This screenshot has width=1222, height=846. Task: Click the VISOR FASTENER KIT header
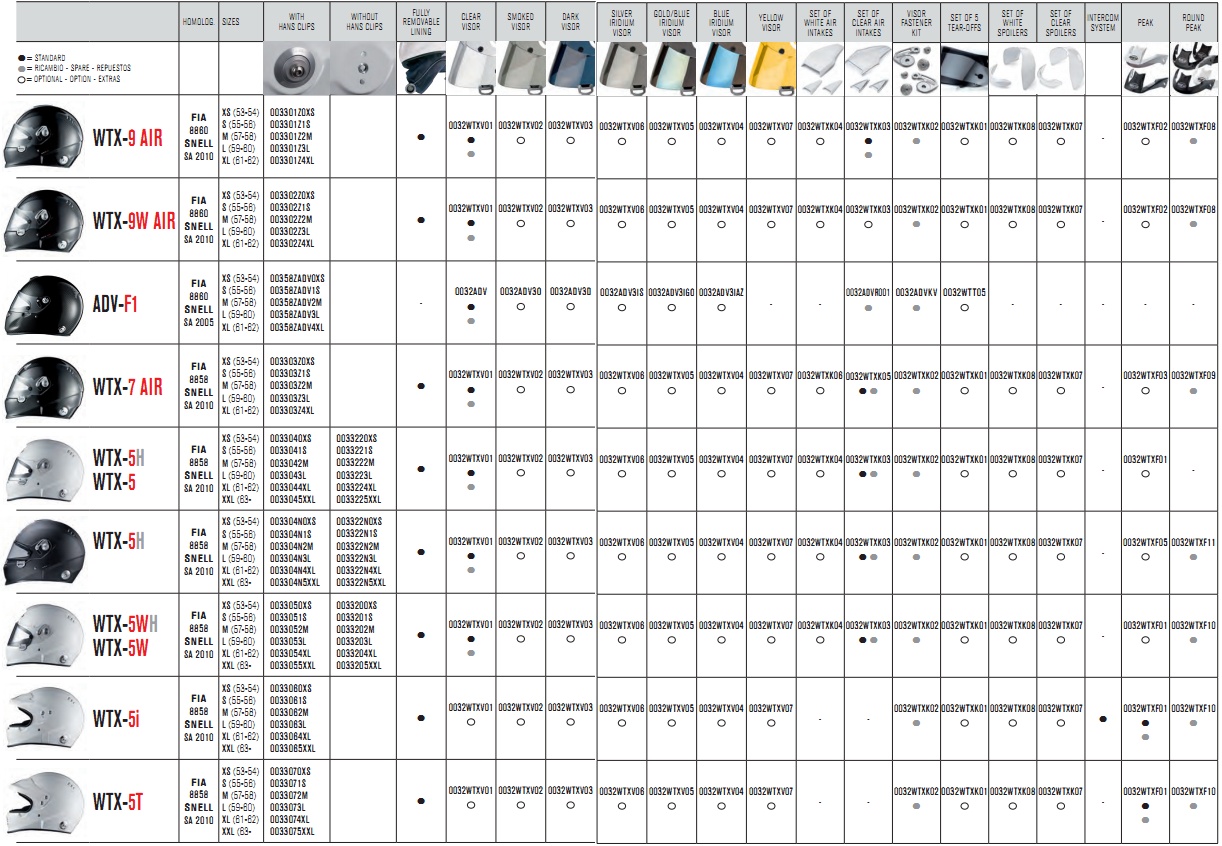pos(916,21)
